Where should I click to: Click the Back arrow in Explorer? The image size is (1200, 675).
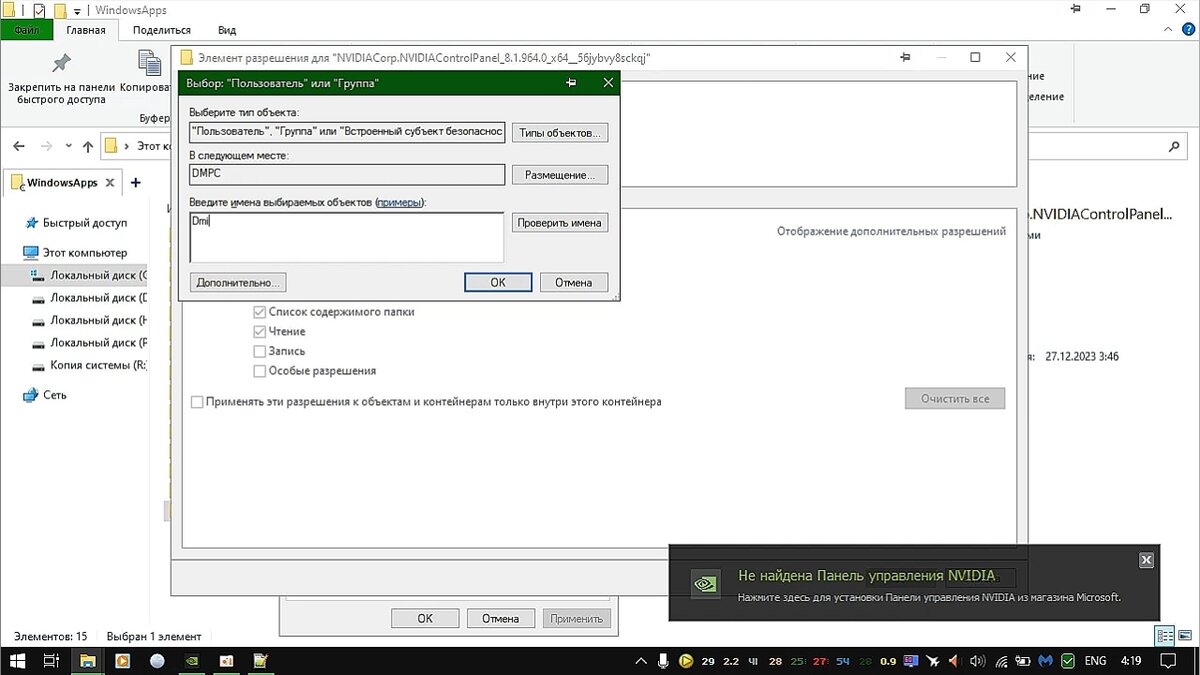coord(20,146)
